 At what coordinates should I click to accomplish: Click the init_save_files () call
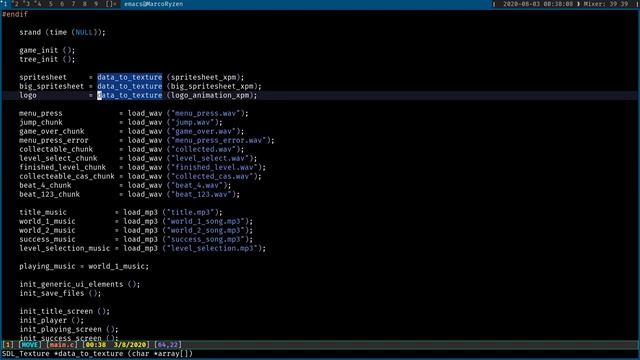(x=60, y=293)
